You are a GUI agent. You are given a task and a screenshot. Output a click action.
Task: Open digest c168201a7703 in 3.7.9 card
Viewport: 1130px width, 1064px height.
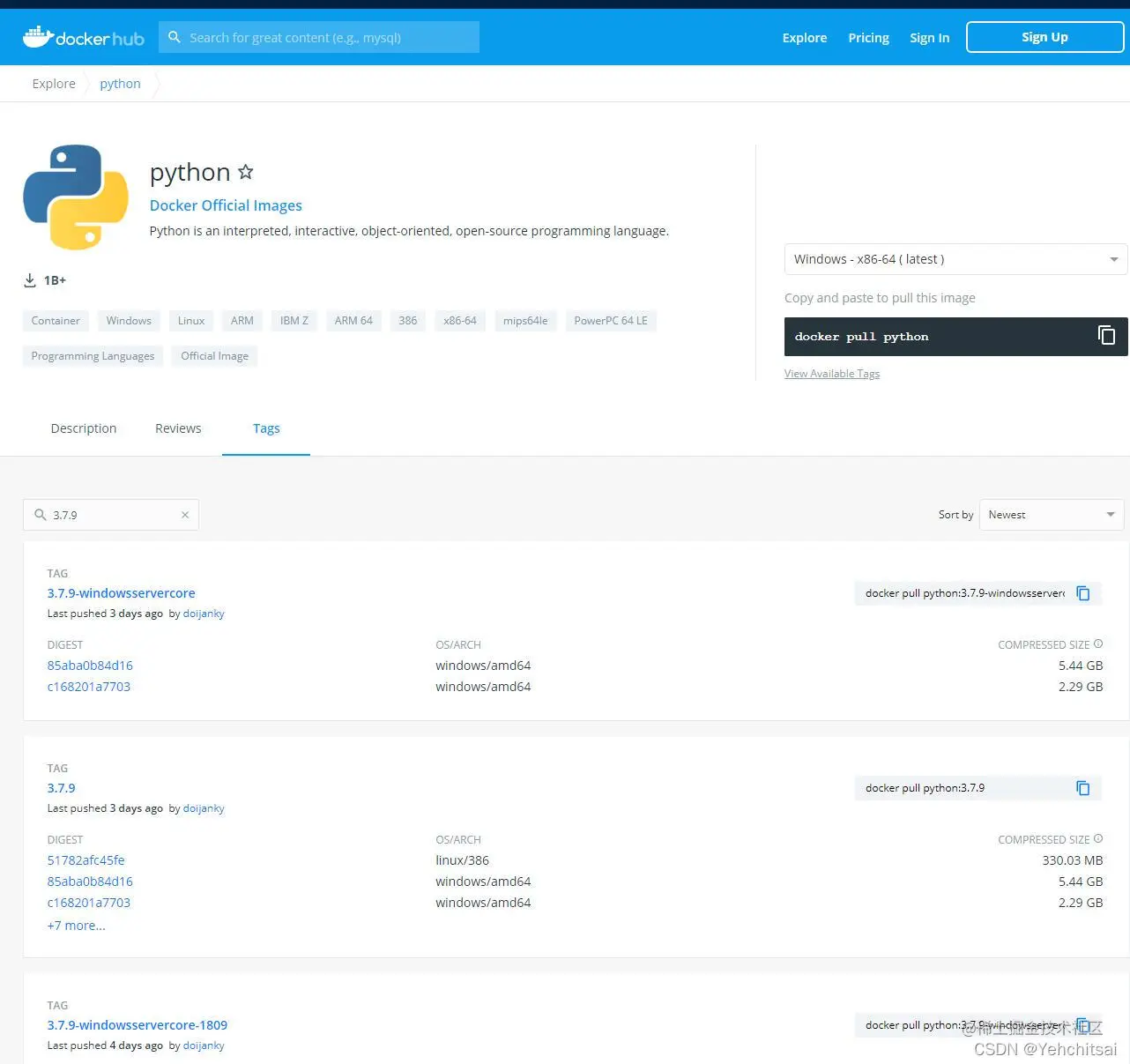pyautogui.click(x=88, y=903)
